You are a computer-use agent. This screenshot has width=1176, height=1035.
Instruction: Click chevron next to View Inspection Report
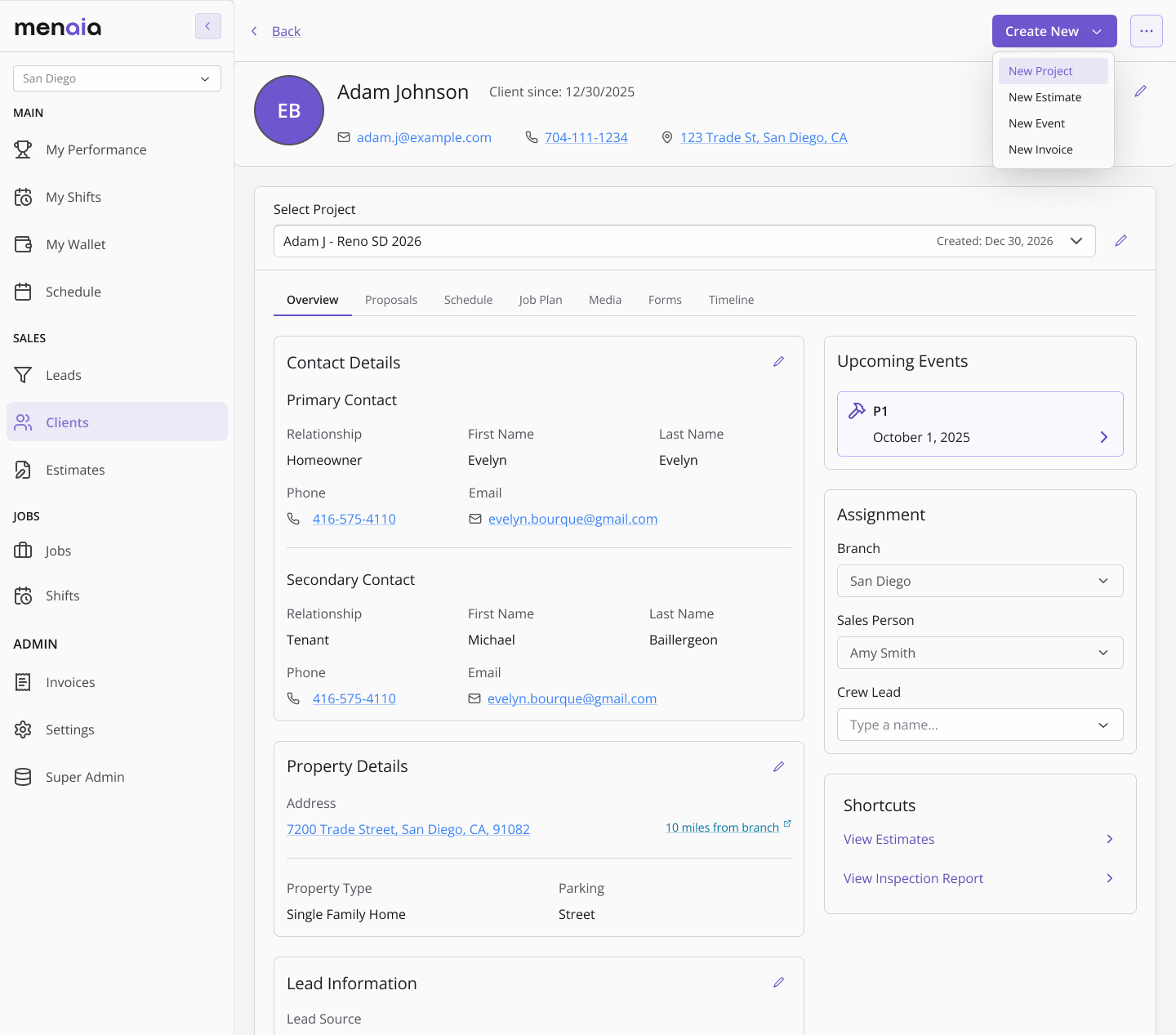(1110, 878)
